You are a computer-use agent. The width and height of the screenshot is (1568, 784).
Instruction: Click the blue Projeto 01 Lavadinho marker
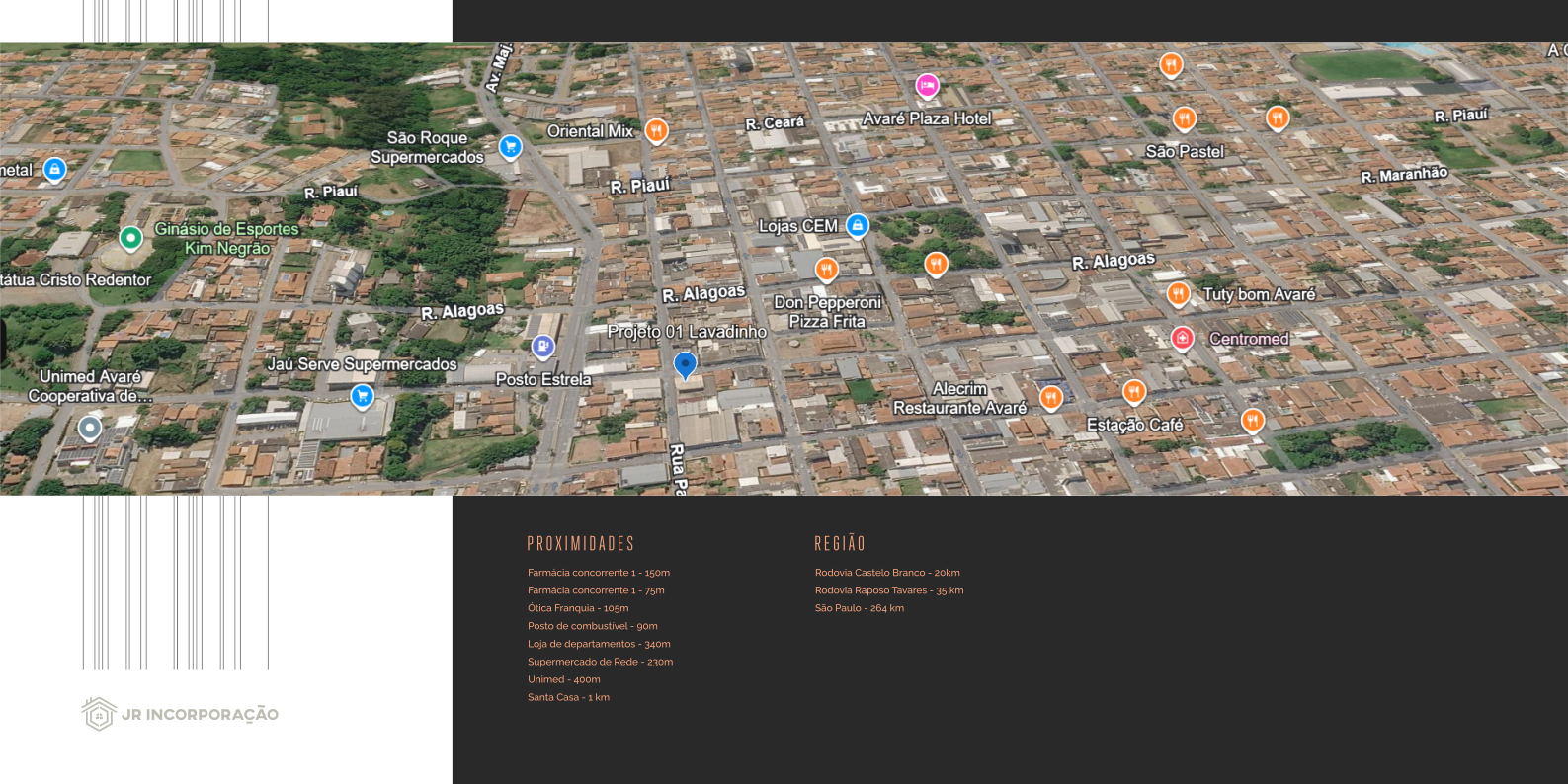(685, 366)
